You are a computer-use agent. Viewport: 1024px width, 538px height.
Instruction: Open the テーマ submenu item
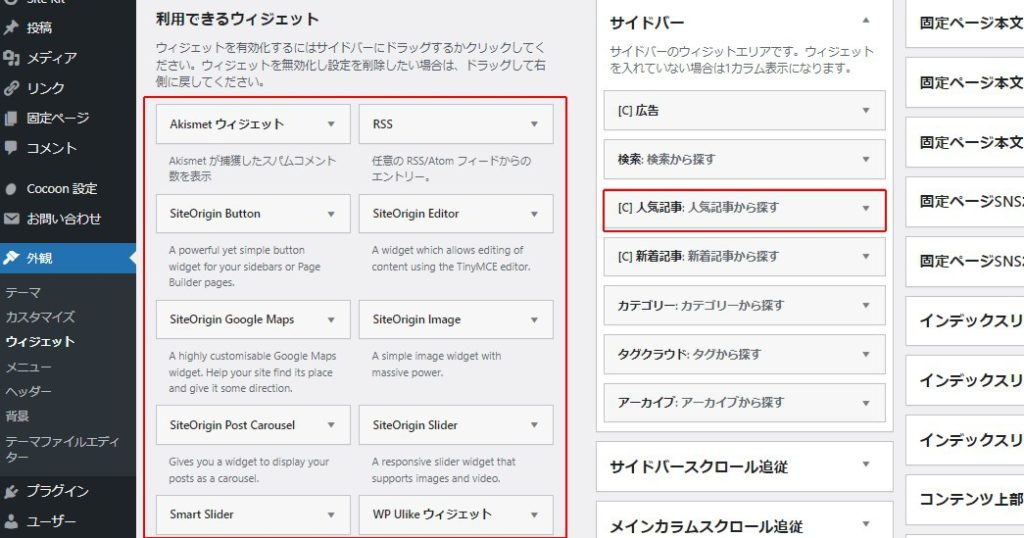23,293
